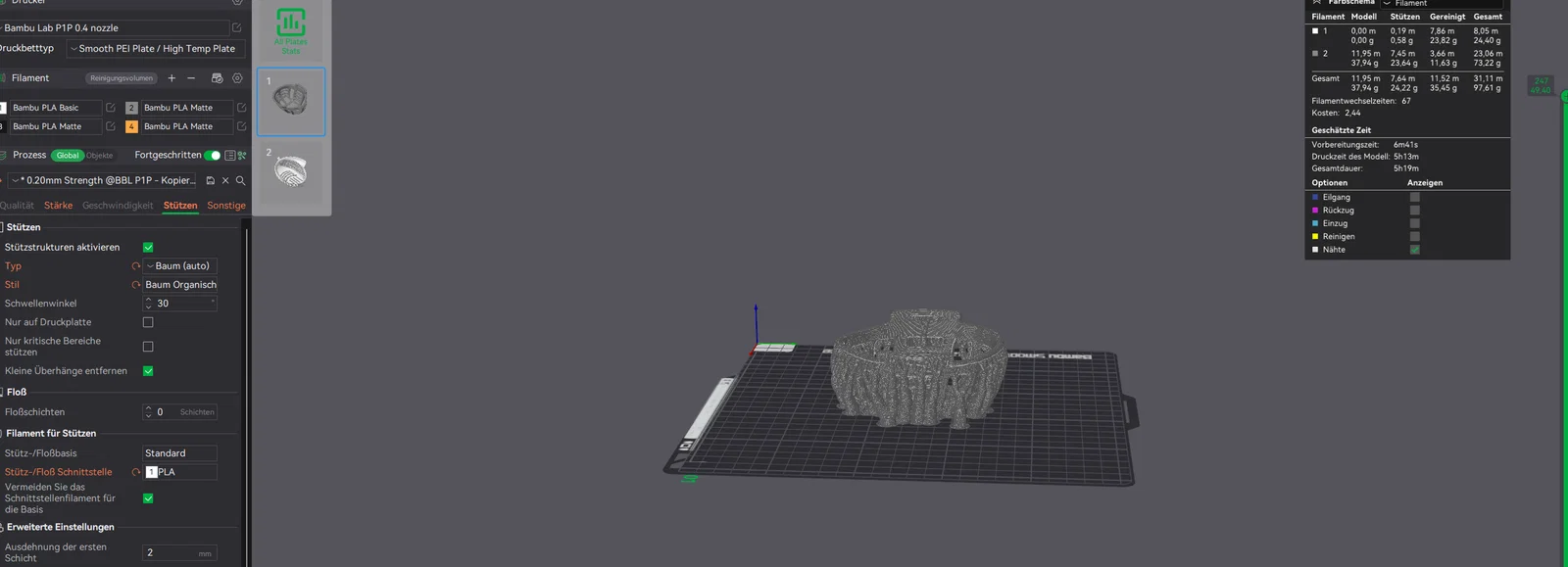Select the Stützen tab
Screen dimensions: 1568x567
(180, 206)
